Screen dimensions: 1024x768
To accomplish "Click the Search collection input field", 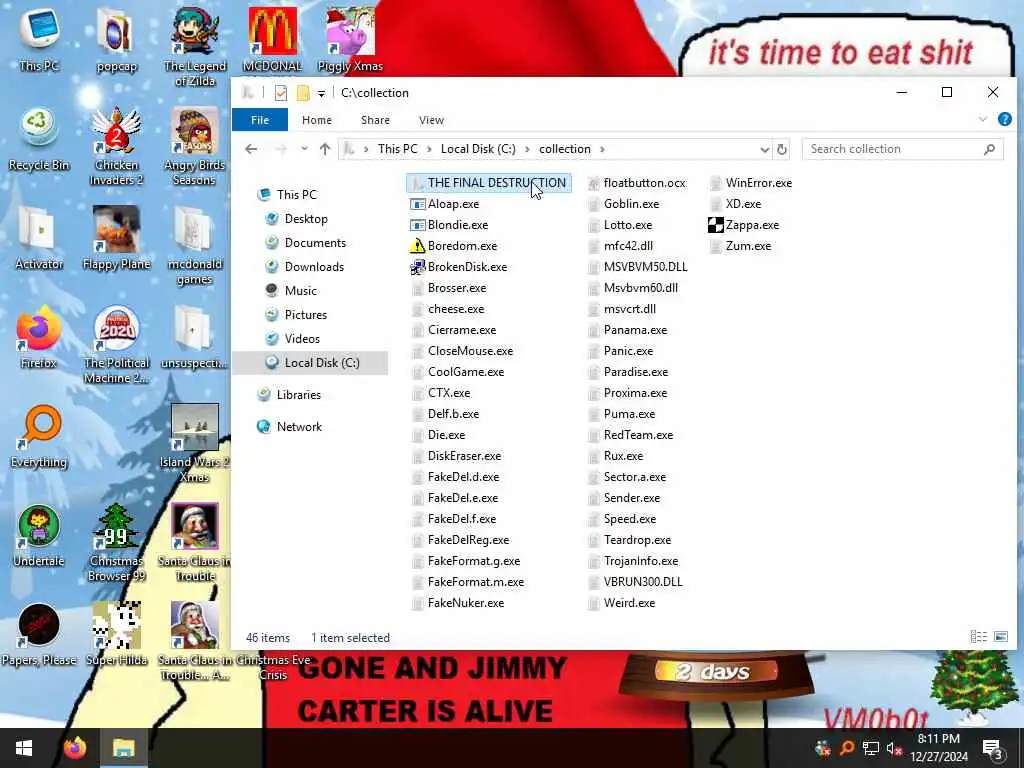I will [903, 149].
